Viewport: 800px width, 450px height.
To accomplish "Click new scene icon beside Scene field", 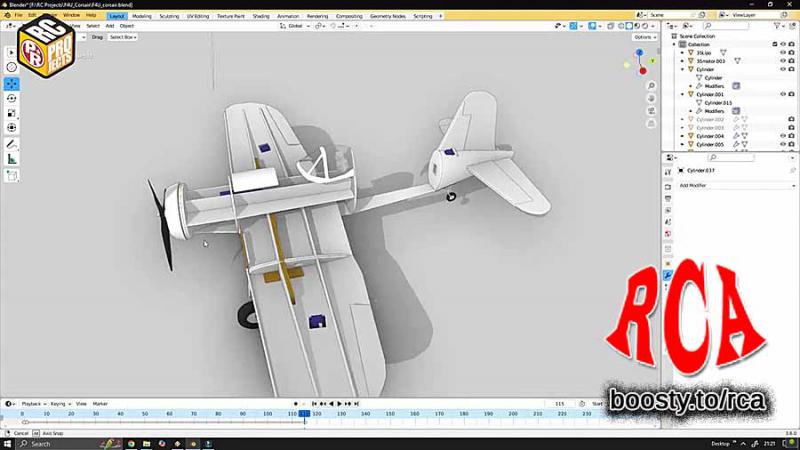I will tap(702, 15).
